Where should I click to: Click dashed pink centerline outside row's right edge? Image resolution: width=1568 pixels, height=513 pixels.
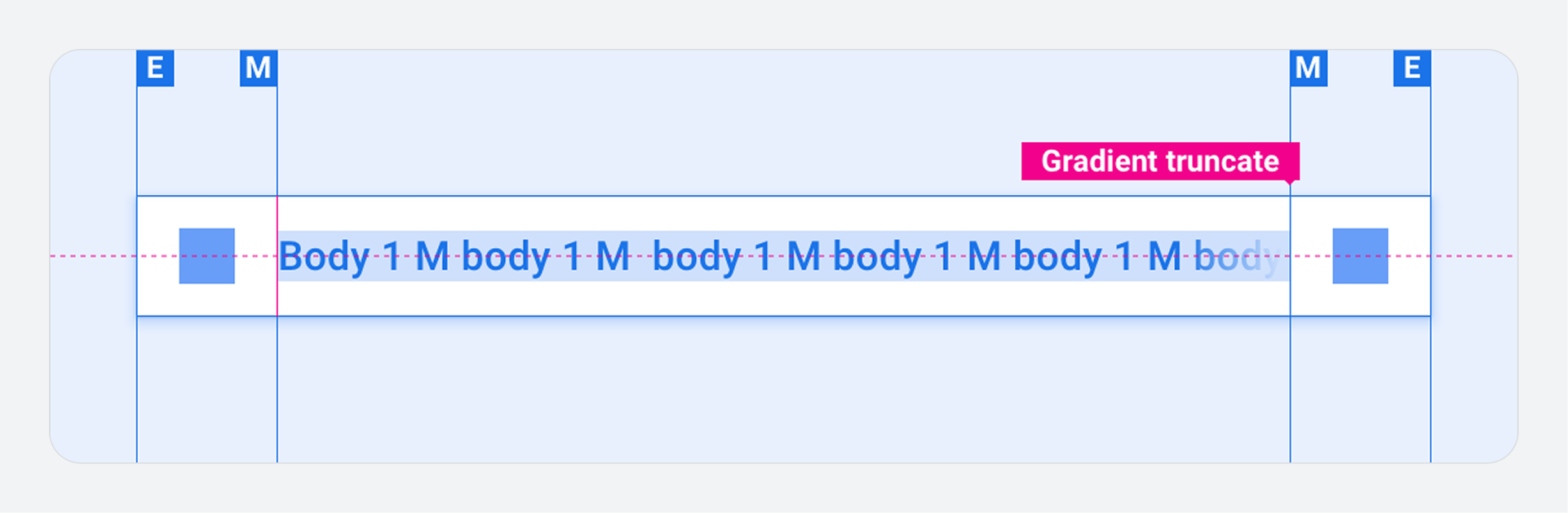(x=1473, y=256)
